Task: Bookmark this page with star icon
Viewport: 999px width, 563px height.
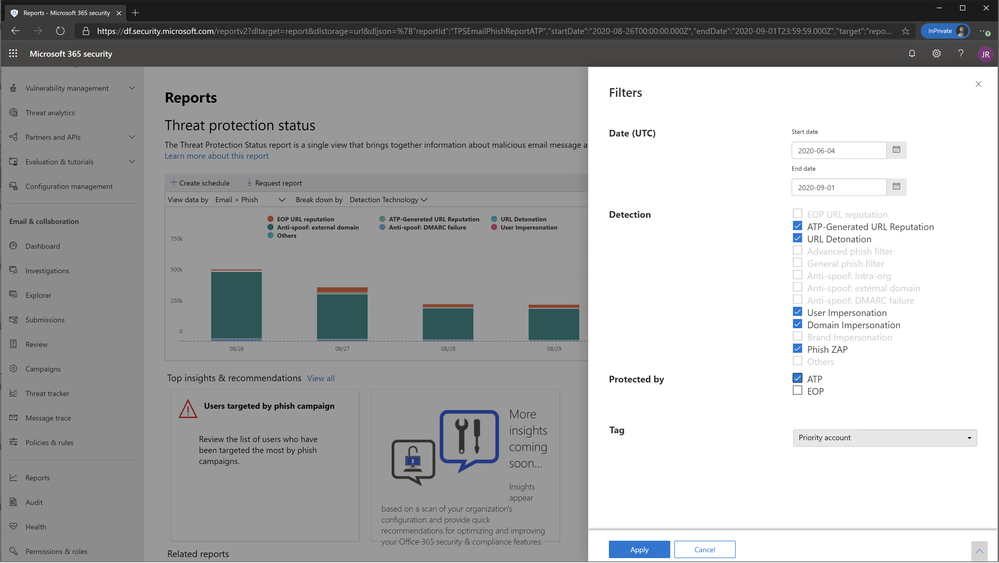Action: 905,31
